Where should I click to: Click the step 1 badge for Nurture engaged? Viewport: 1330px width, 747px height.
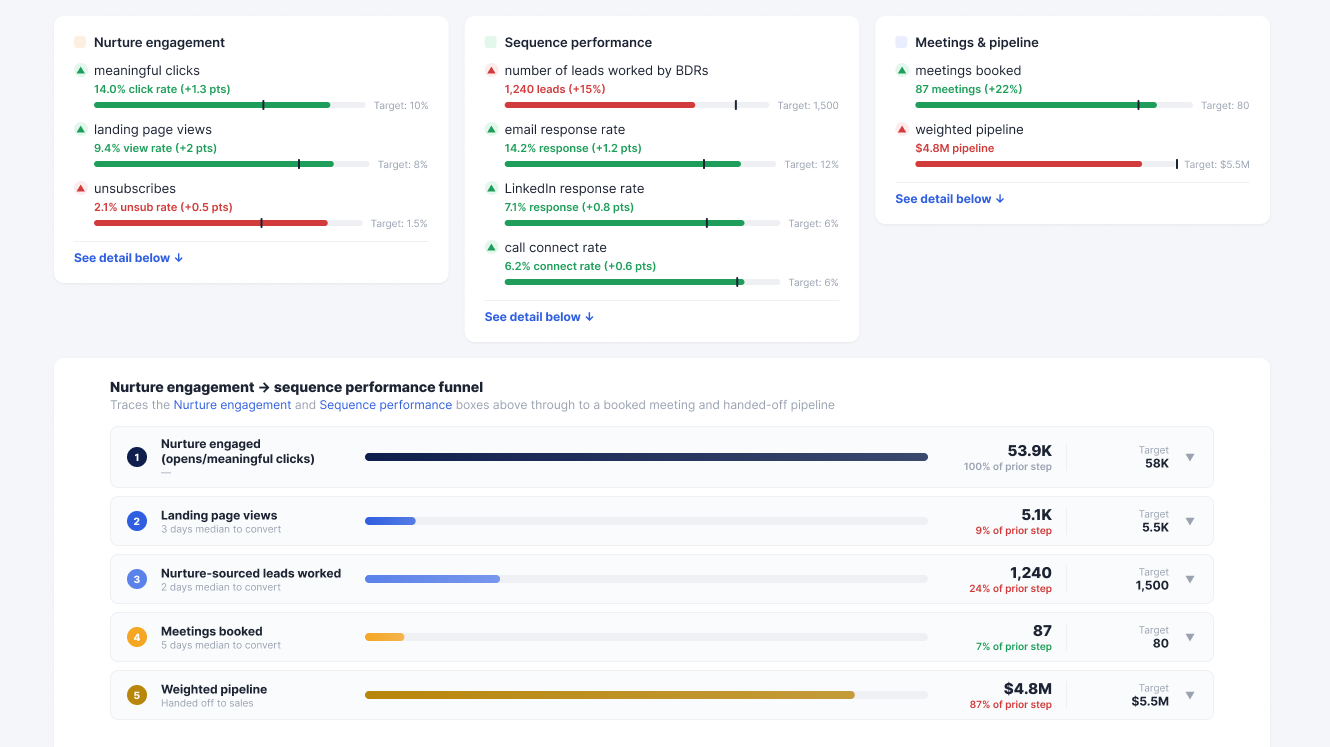(137, 457)
